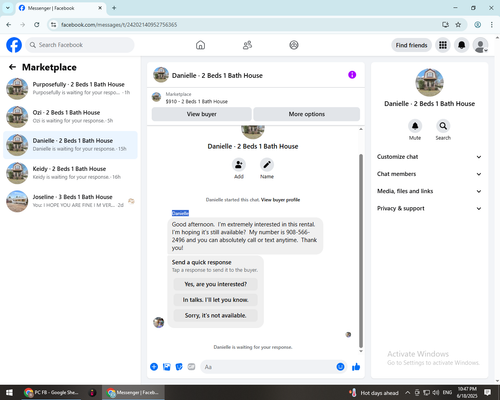Expand Media, files and links section
Image resolution: width=500 pixels, height=400 pixels.
click(429, 191)
